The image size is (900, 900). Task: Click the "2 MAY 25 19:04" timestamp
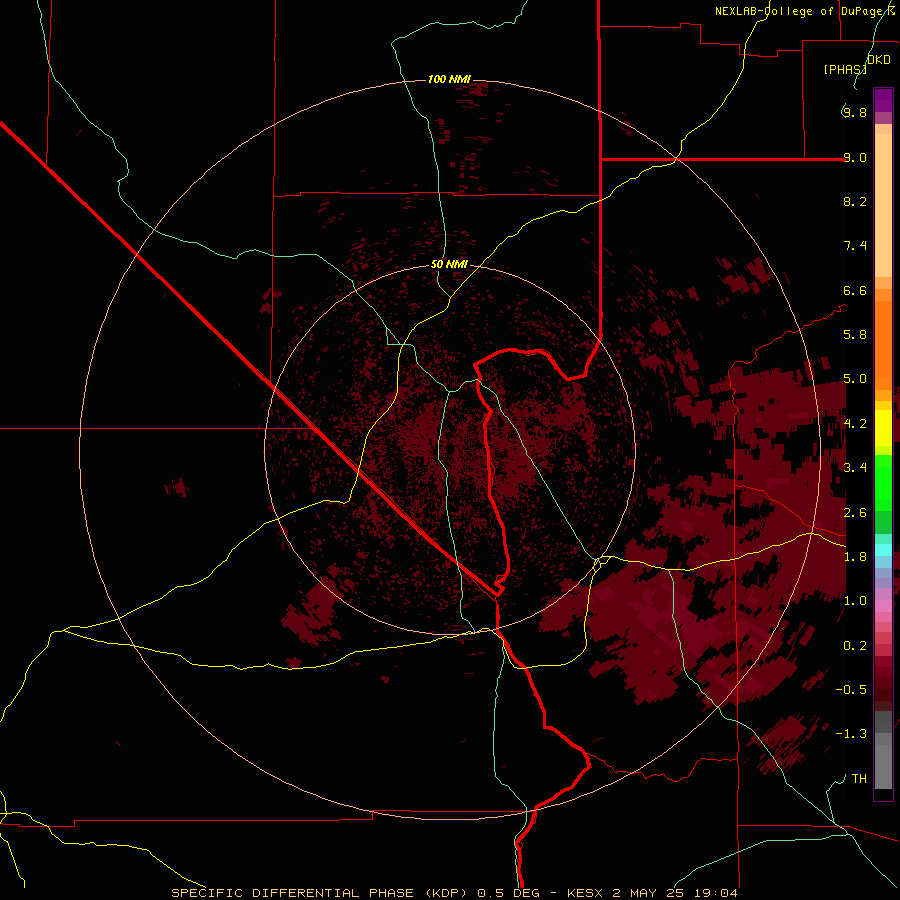click(x=674, y=893)
